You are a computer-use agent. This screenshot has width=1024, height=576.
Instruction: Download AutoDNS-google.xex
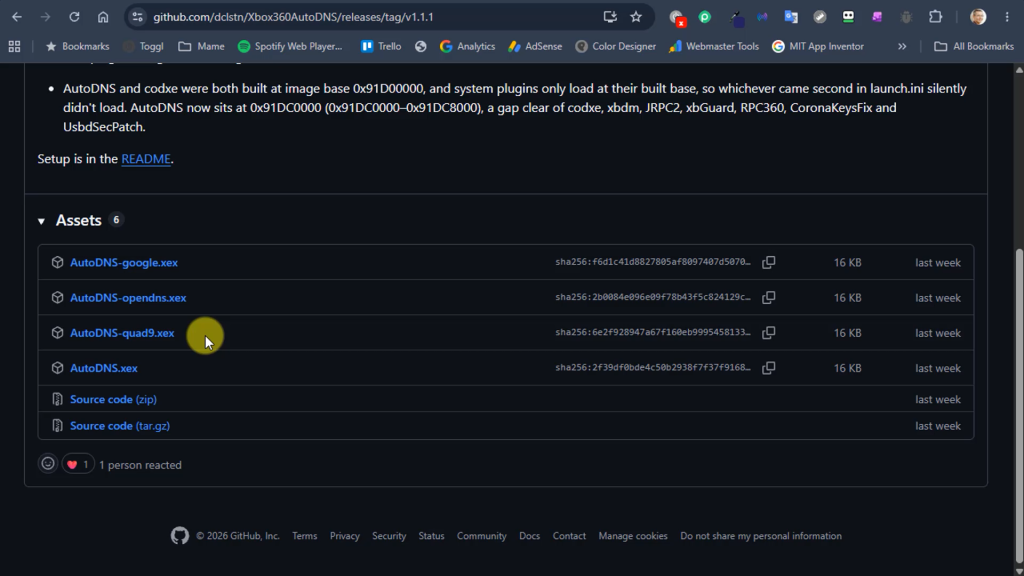pyautogui.click(x=124, y=263)
